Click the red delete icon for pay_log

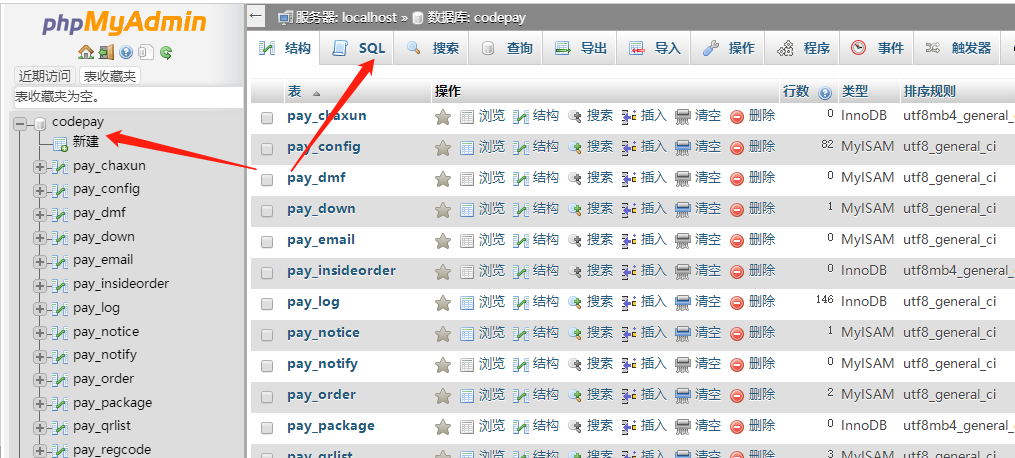tap(737, 302)
